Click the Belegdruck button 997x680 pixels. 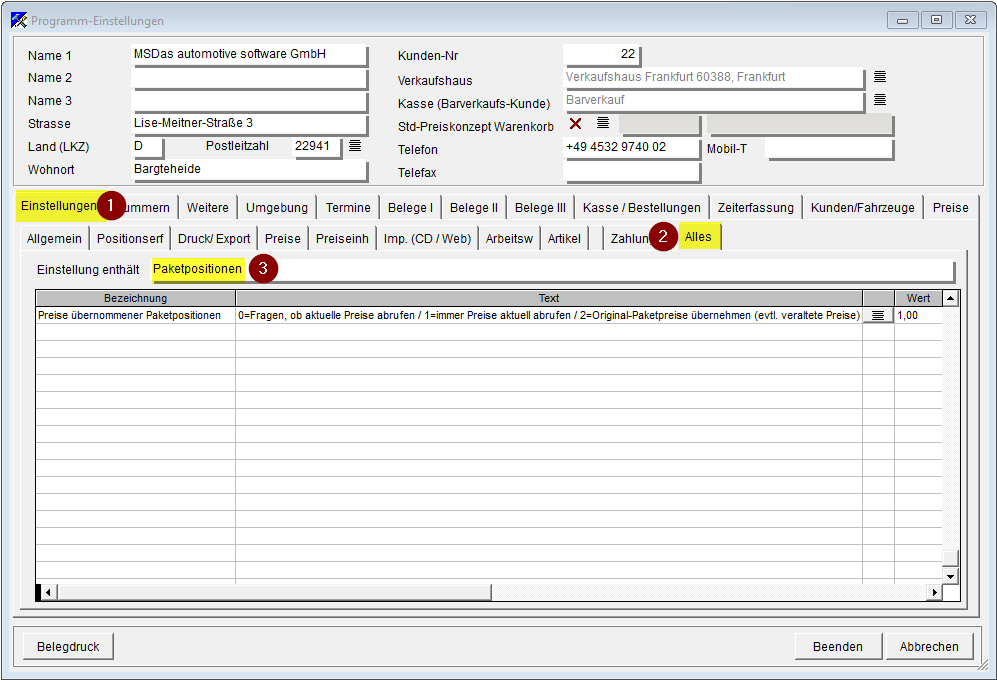point(68,647)
